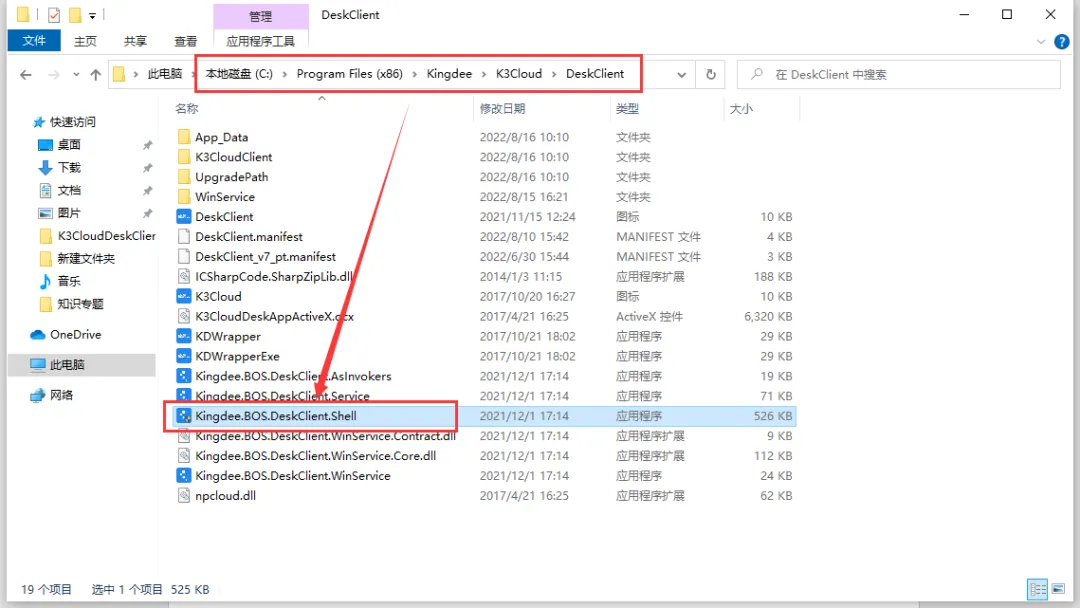
Task: Go back with the back arrow
Action: [x=25, y=74]
